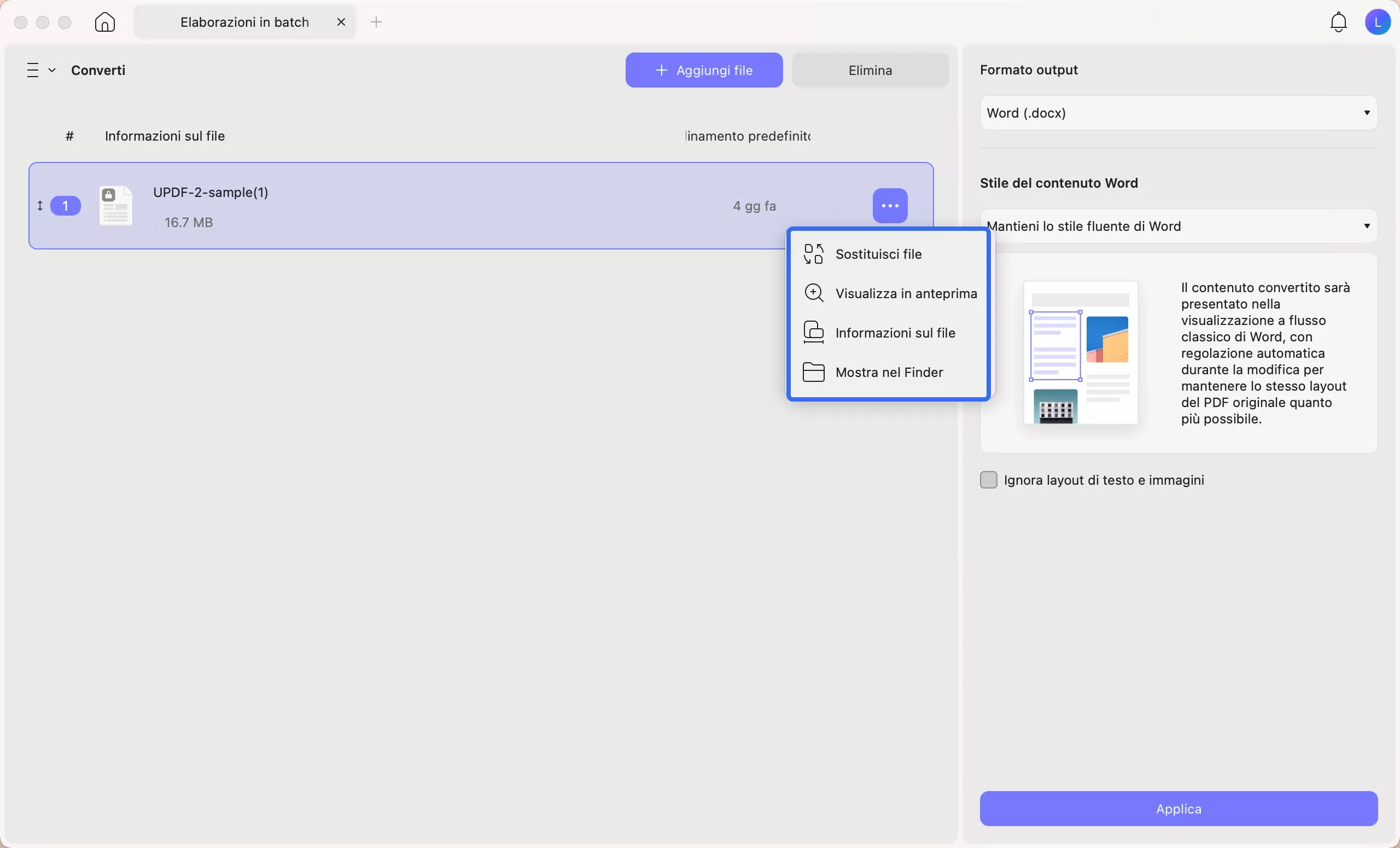1400x848 pixels.
Task: Click the Elimina button
Action: point(870,70)
